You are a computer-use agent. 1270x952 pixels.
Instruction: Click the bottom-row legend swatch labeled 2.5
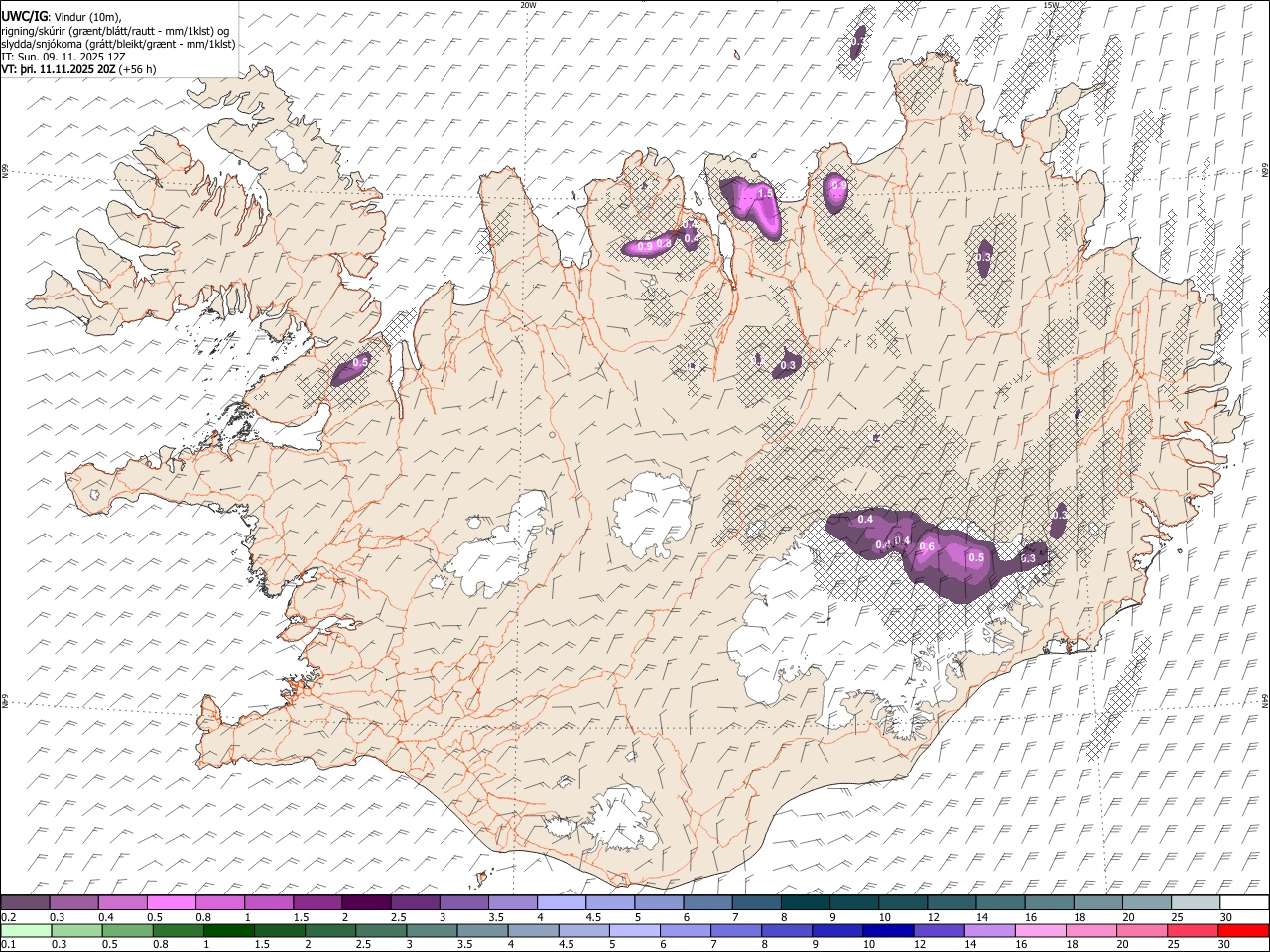point(381,930)
